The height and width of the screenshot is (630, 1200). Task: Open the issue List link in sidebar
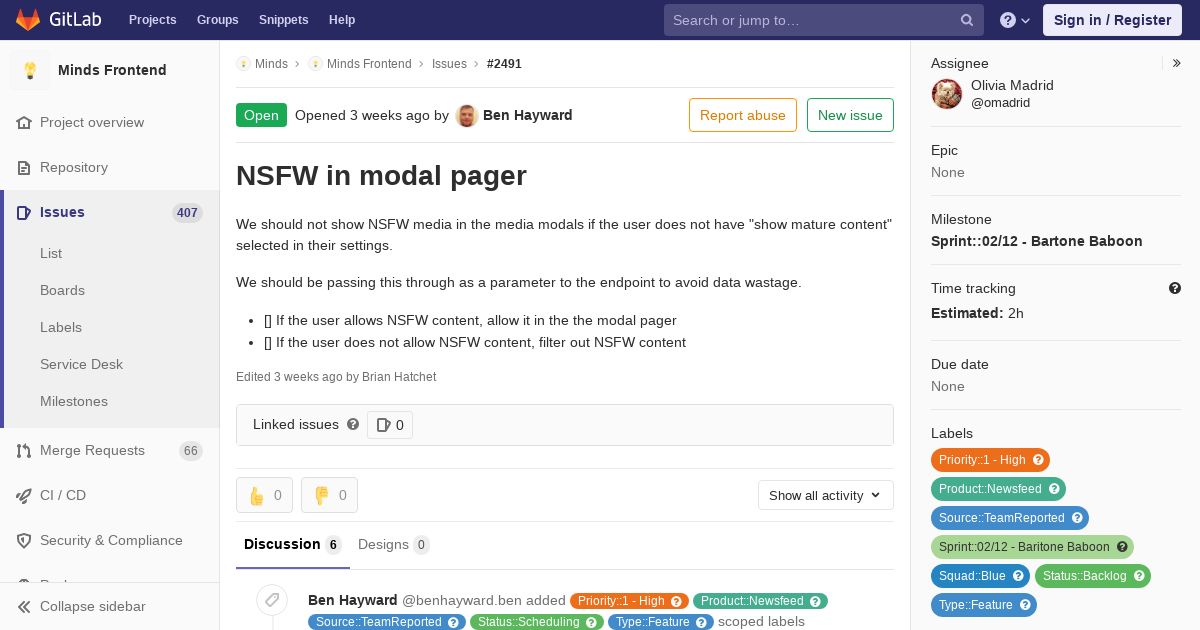tap(51, 253)
